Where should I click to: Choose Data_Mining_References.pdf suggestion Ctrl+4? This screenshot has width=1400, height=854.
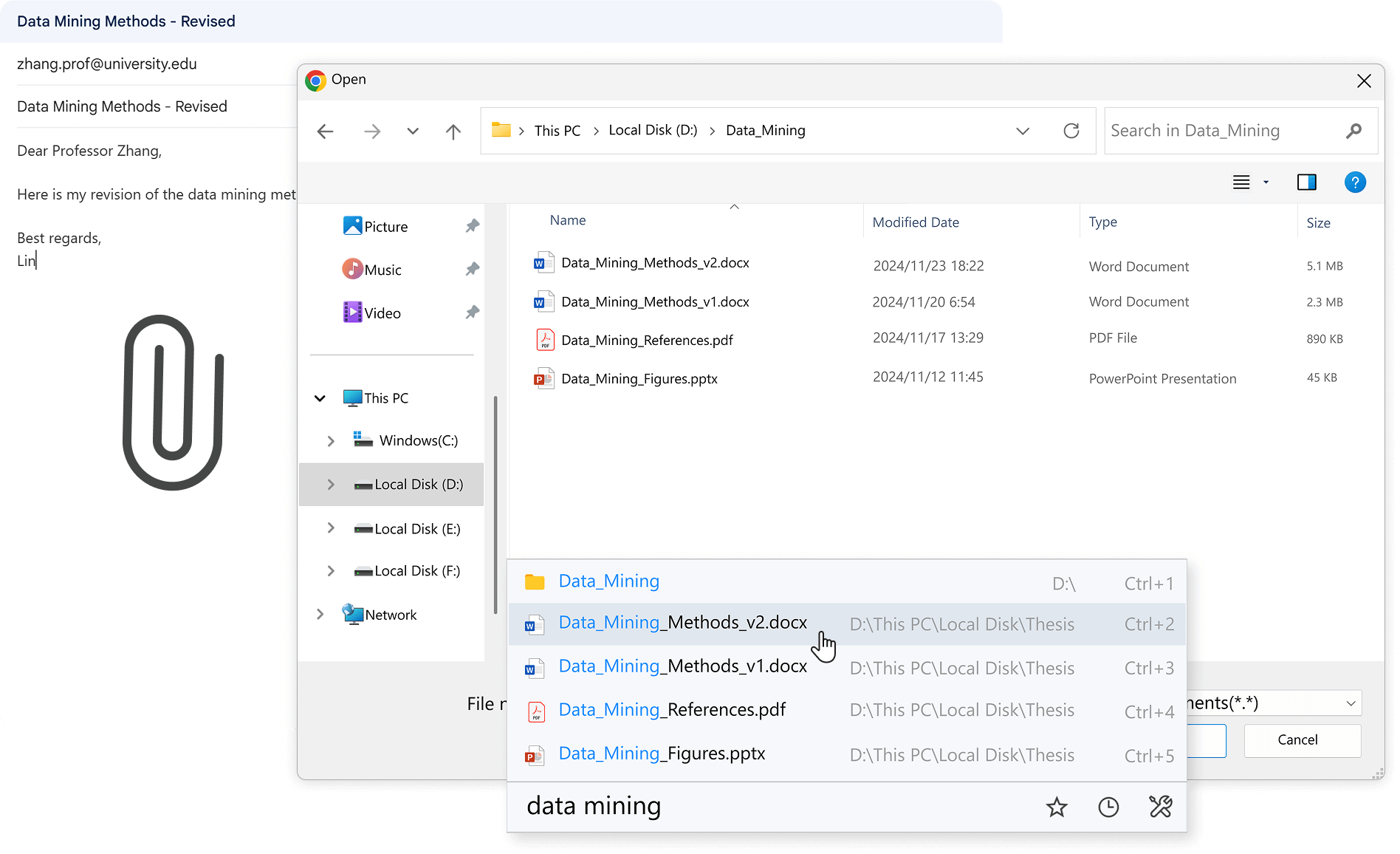click(x=847, y=711)
